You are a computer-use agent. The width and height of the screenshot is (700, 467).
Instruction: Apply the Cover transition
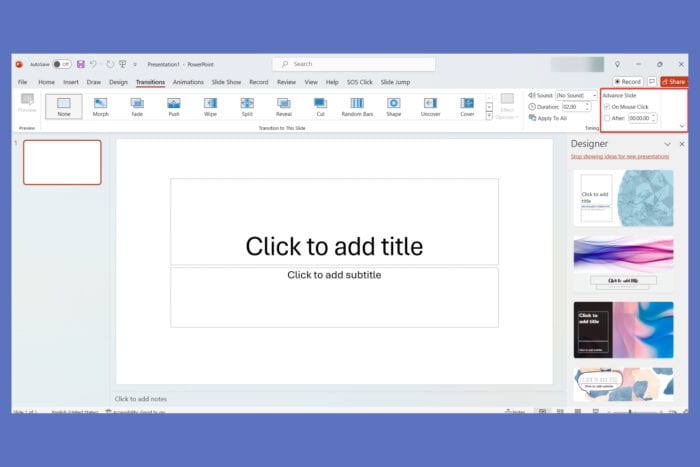click(x=467, y=106)
